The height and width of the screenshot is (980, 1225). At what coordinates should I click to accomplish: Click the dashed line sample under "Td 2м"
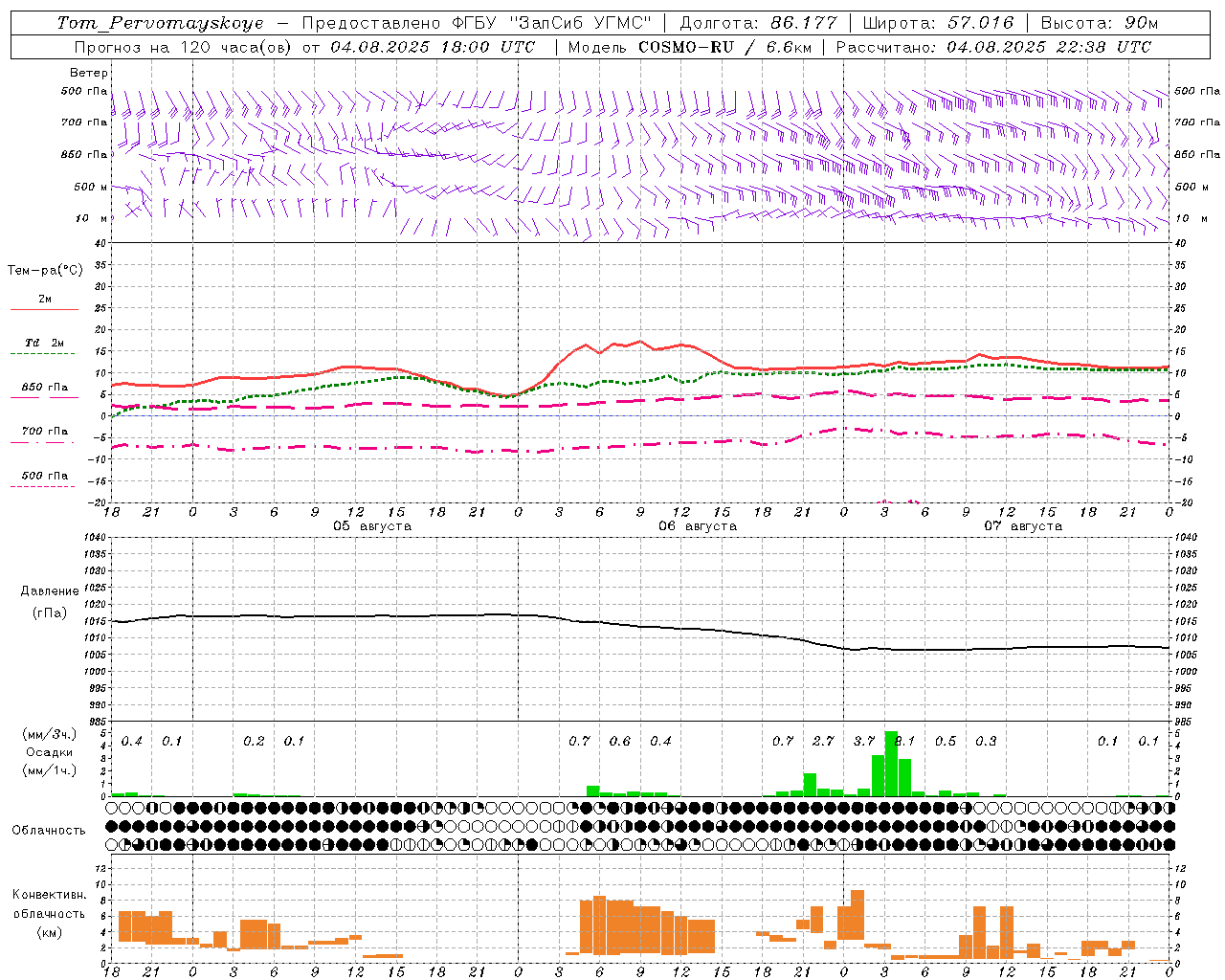click(42, 354)
